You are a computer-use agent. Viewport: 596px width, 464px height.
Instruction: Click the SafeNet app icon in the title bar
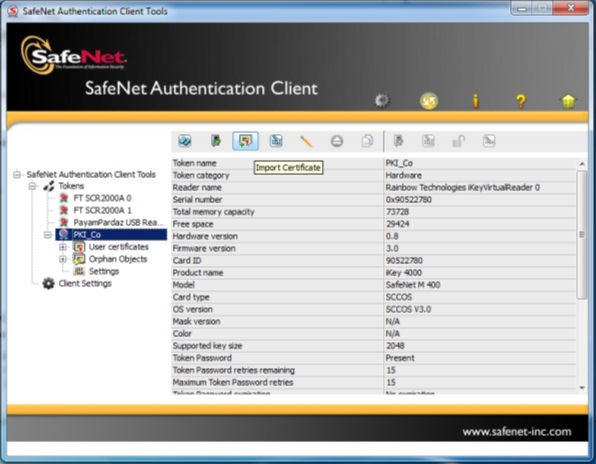point(13,11)
